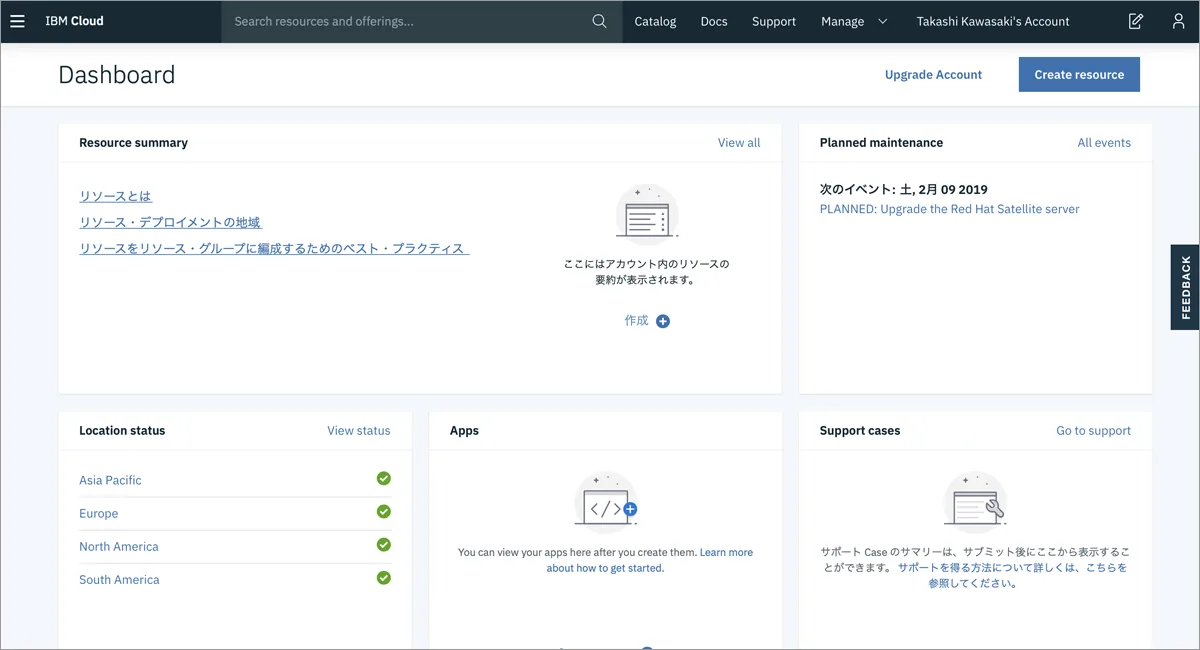
Task: Select the South America location
Action: (119, 579)
